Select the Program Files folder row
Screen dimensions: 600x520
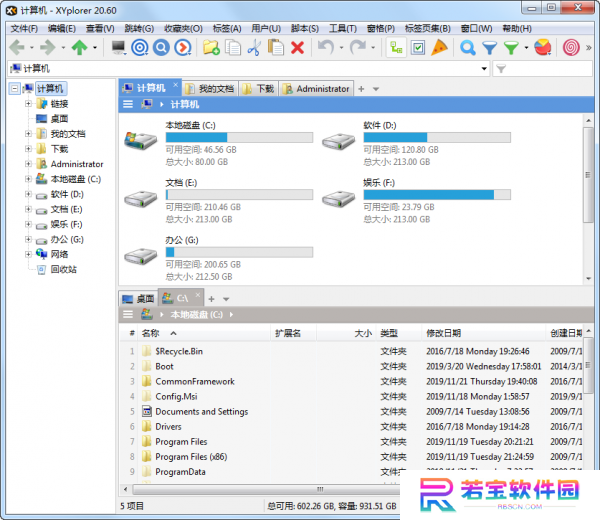[181, 442]
